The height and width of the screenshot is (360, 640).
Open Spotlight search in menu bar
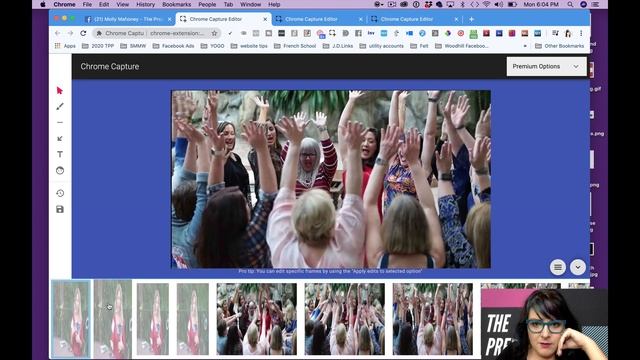pyautogui.click(x=570, y=4)
